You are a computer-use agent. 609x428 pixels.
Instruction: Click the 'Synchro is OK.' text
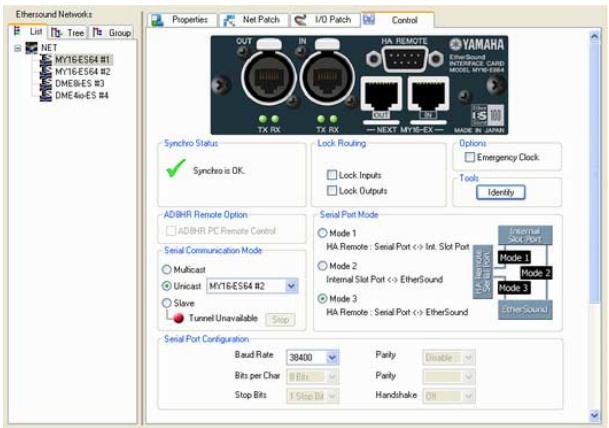click(219, 171)
